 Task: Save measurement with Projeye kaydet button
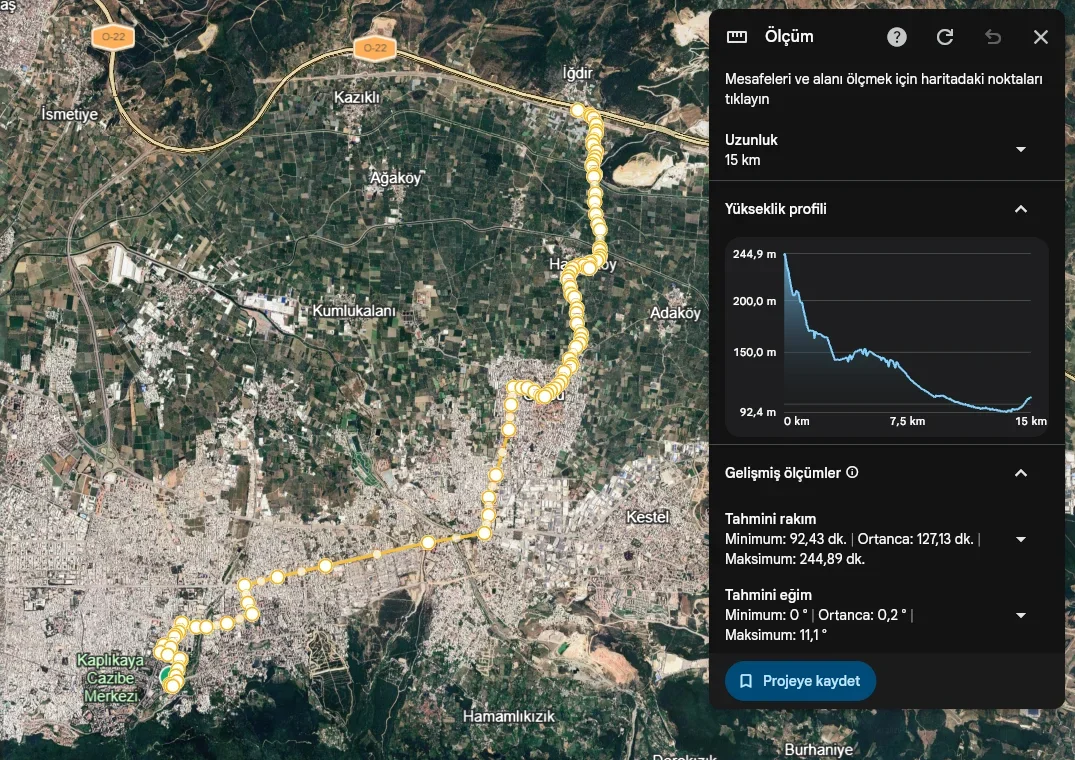(x=800, y=681)
